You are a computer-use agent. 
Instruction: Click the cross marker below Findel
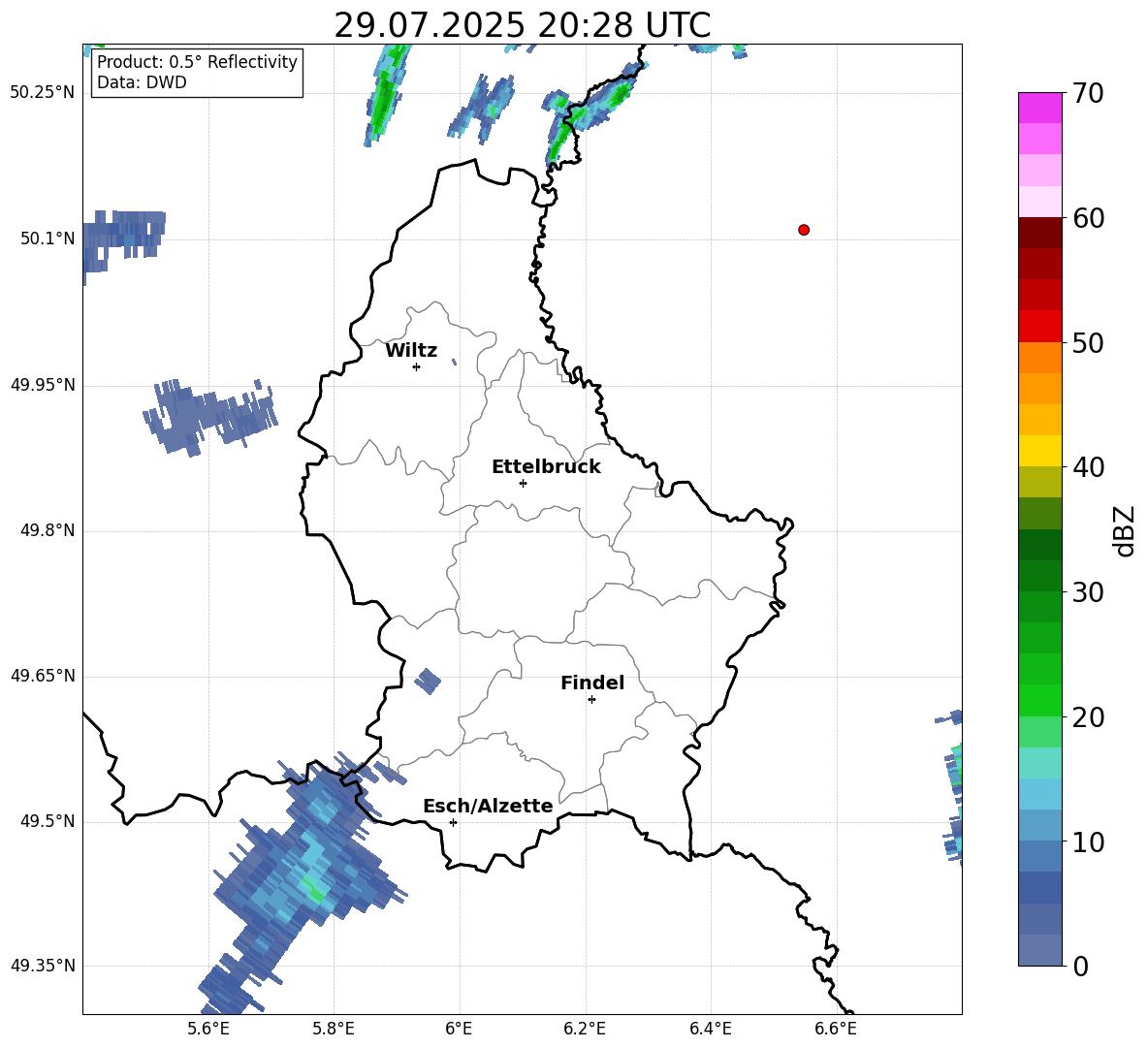click(591, 700)
